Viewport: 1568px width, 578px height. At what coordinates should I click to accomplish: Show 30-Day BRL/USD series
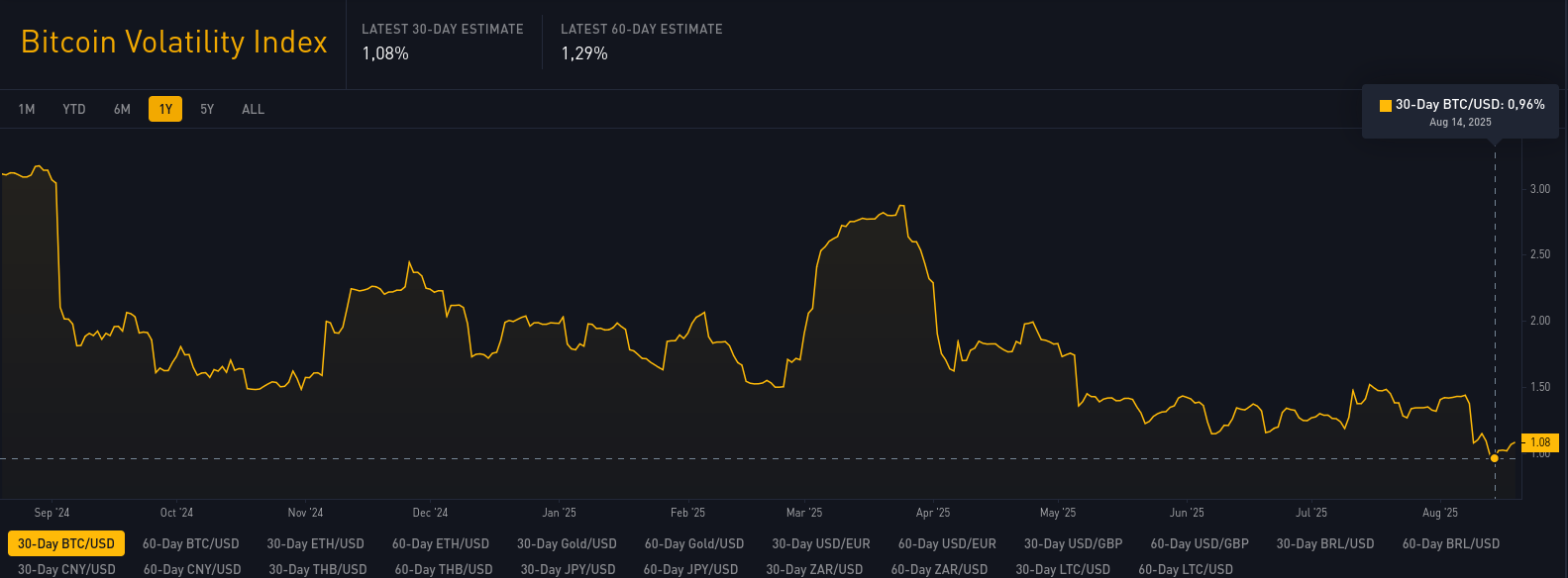pos(1325,543)
